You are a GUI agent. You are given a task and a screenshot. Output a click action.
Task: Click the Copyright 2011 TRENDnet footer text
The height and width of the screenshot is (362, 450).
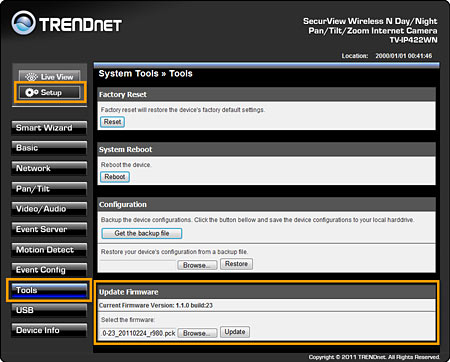(x=374, y=357)
